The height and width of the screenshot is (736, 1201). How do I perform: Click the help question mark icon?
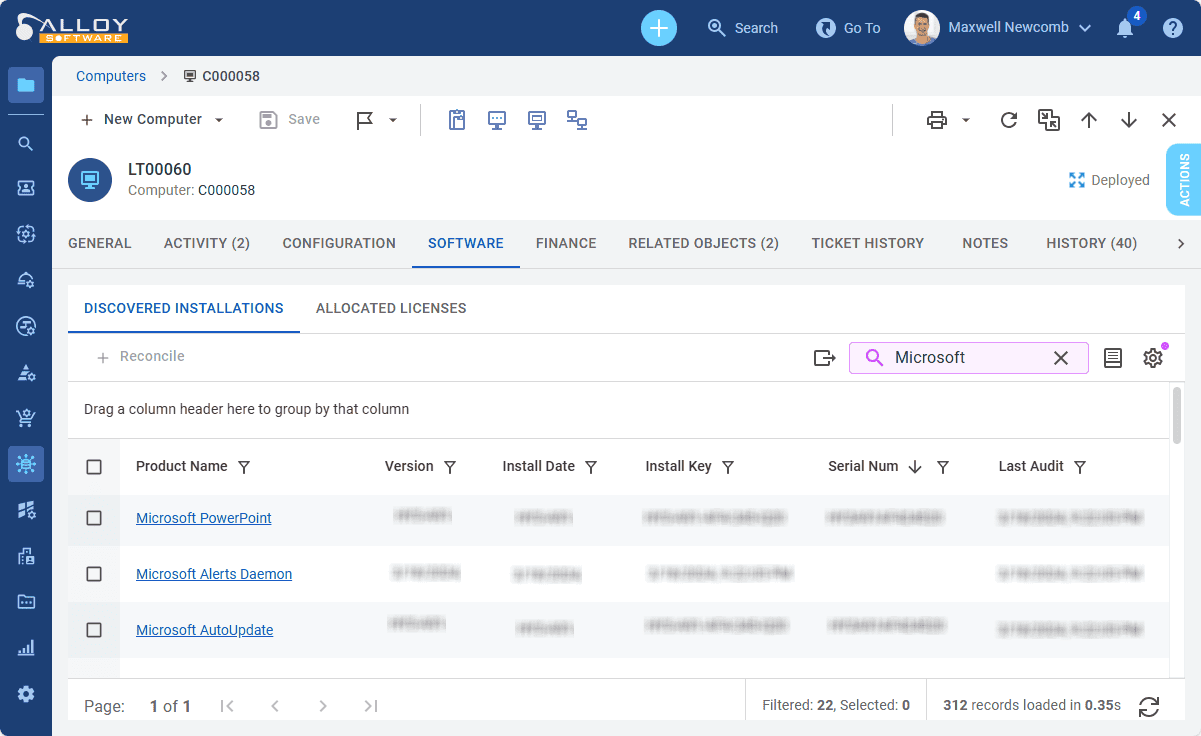coord(1173,28)
